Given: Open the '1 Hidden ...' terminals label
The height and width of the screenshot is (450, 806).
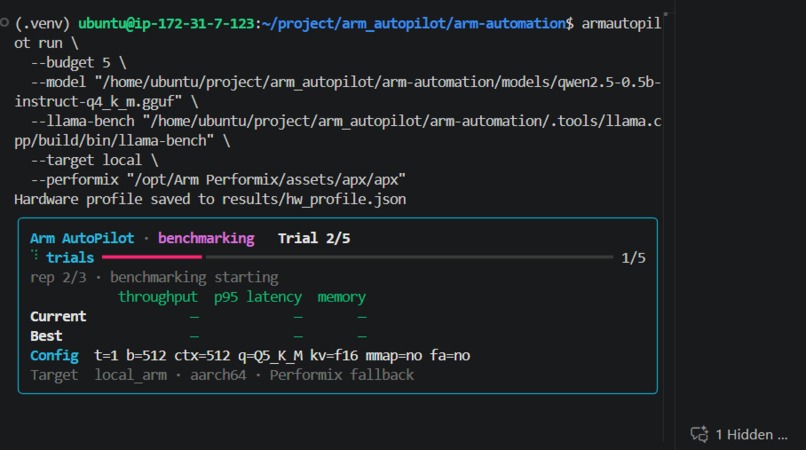Looking at the screenshot, I should (x=752, y=435).
